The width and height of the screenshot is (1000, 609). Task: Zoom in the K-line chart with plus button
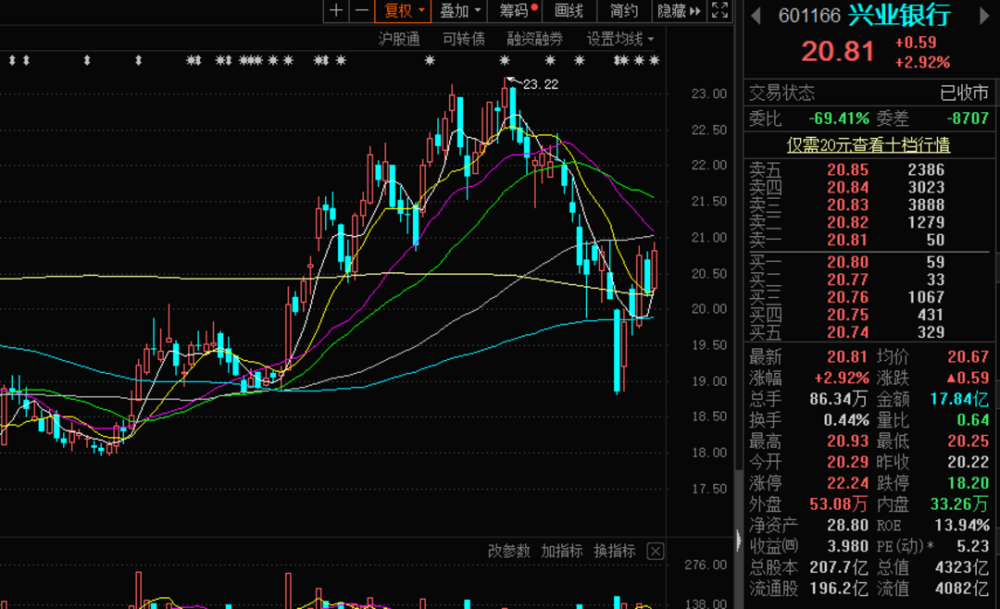[x=336, y=11]
